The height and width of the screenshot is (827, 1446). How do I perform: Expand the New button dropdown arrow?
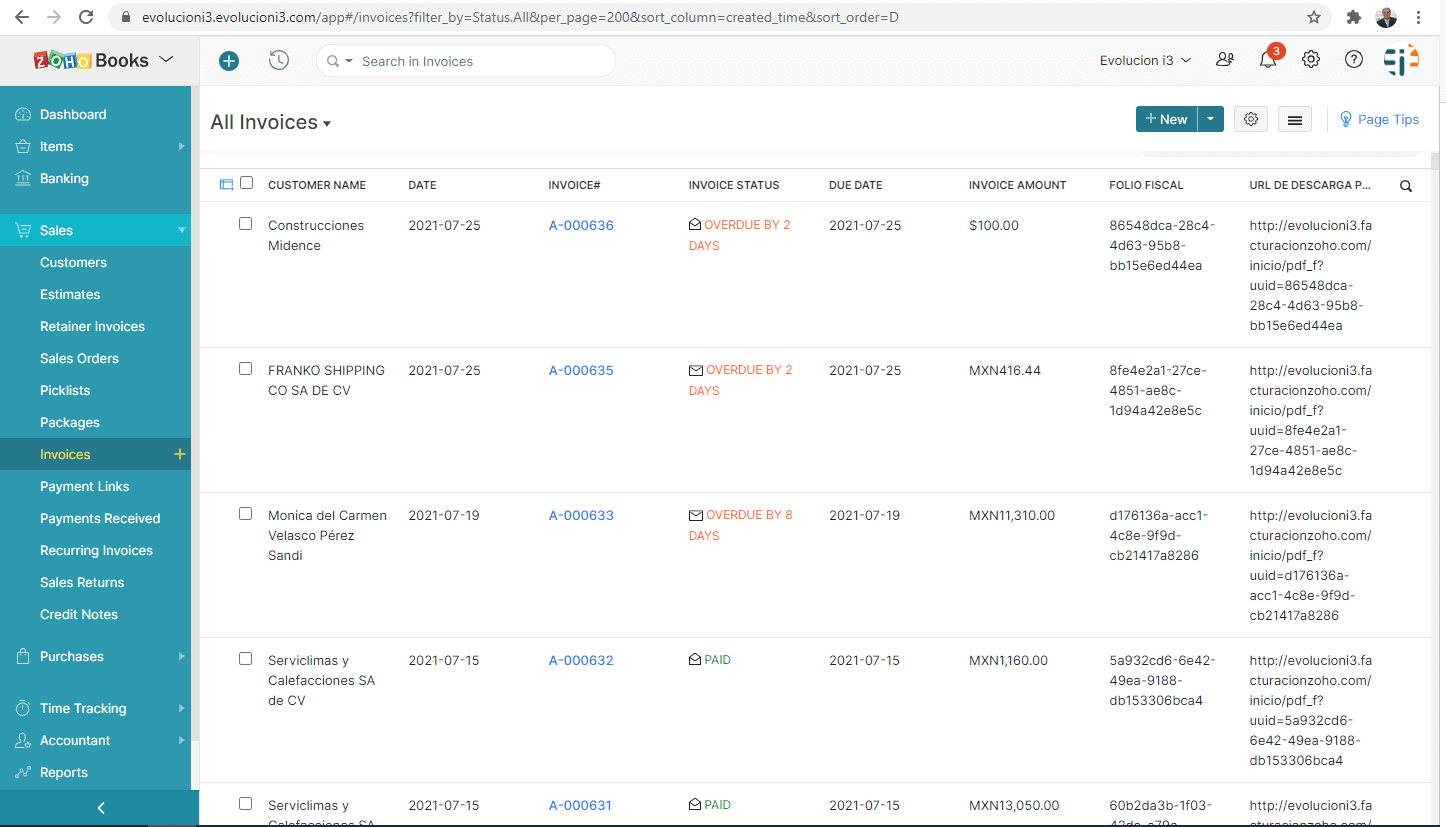pos(1211,119)
